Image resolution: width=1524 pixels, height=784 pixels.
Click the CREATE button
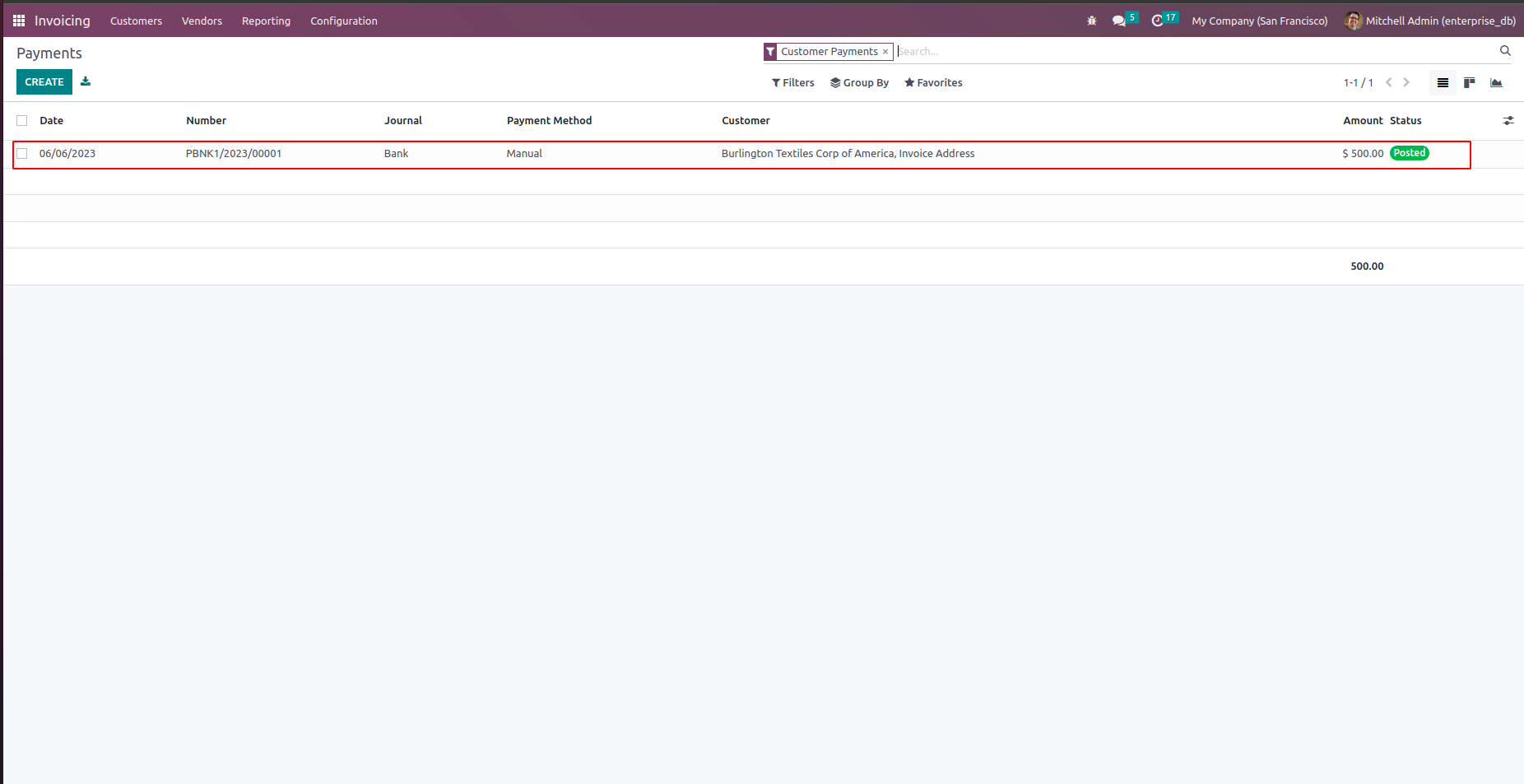[44, 81]
